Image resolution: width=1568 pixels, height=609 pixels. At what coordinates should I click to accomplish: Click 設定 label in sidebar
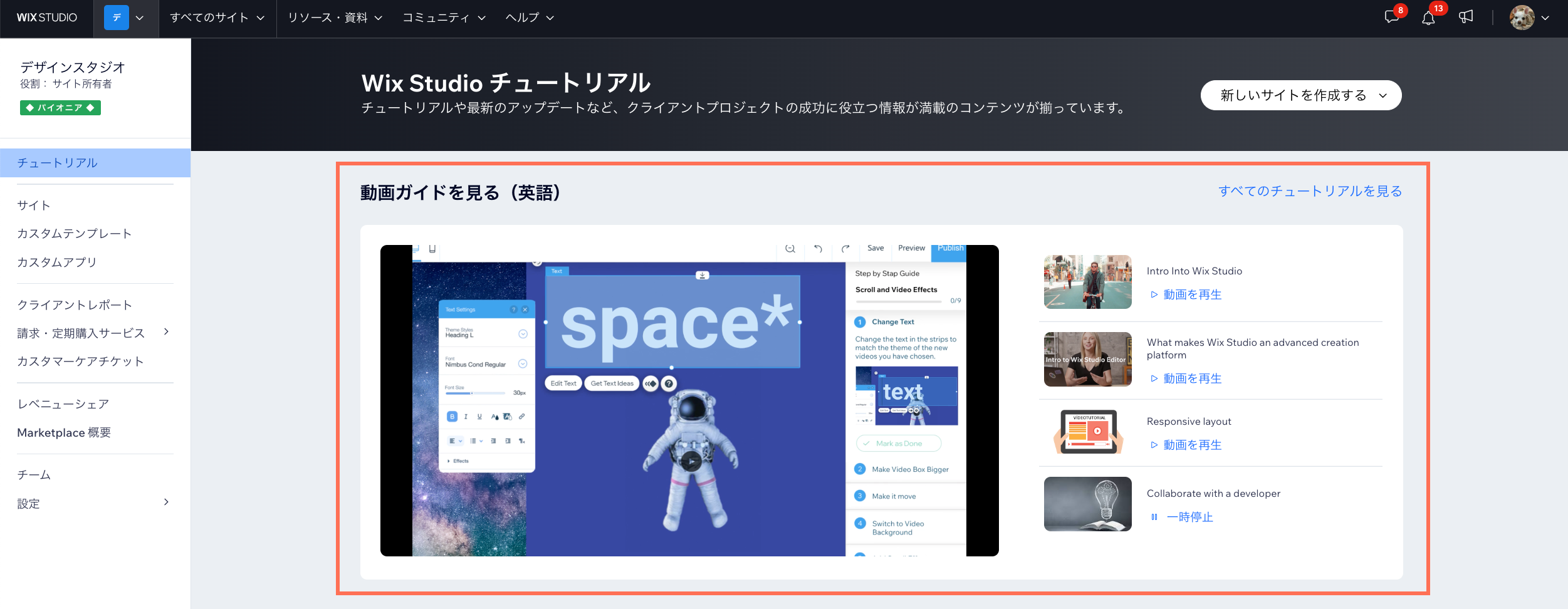pos(28,504)
